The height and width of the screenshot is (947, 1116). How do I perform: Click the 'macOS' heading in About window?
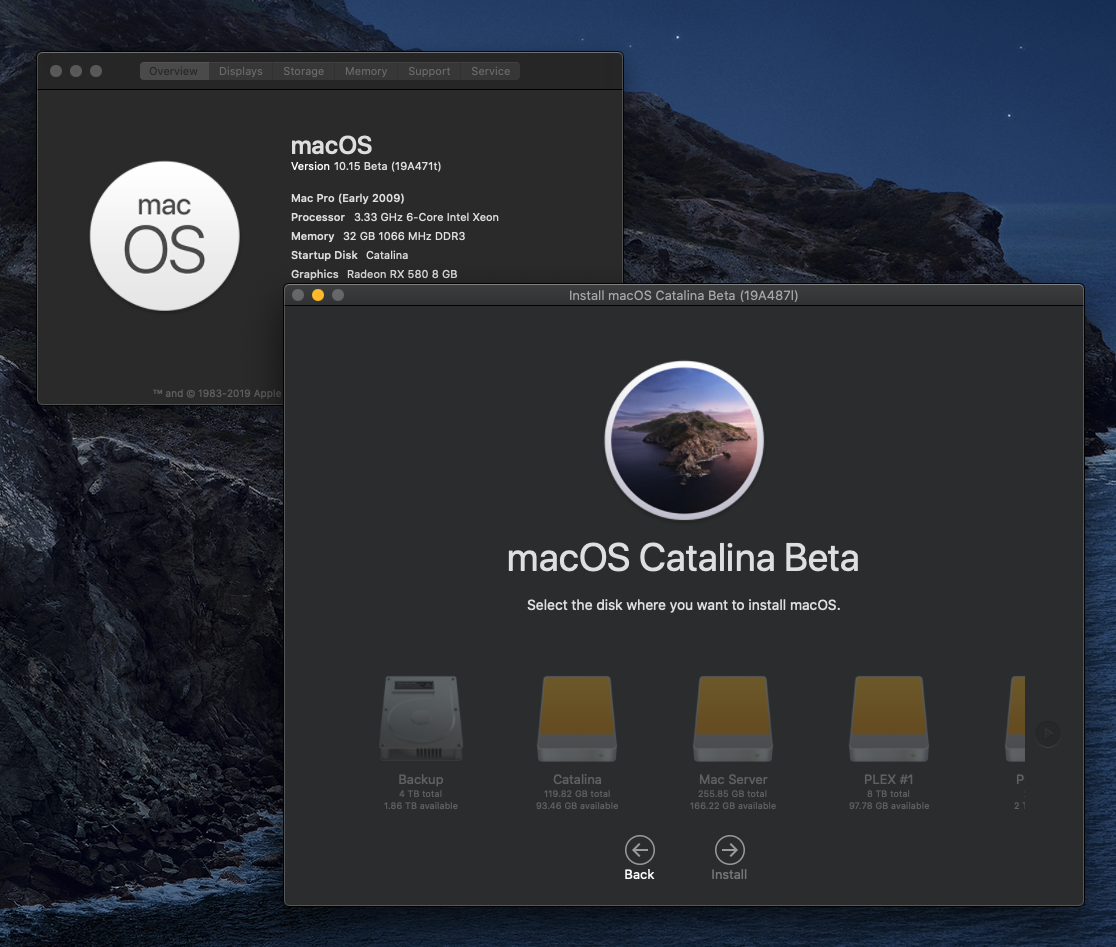point(332,146)
